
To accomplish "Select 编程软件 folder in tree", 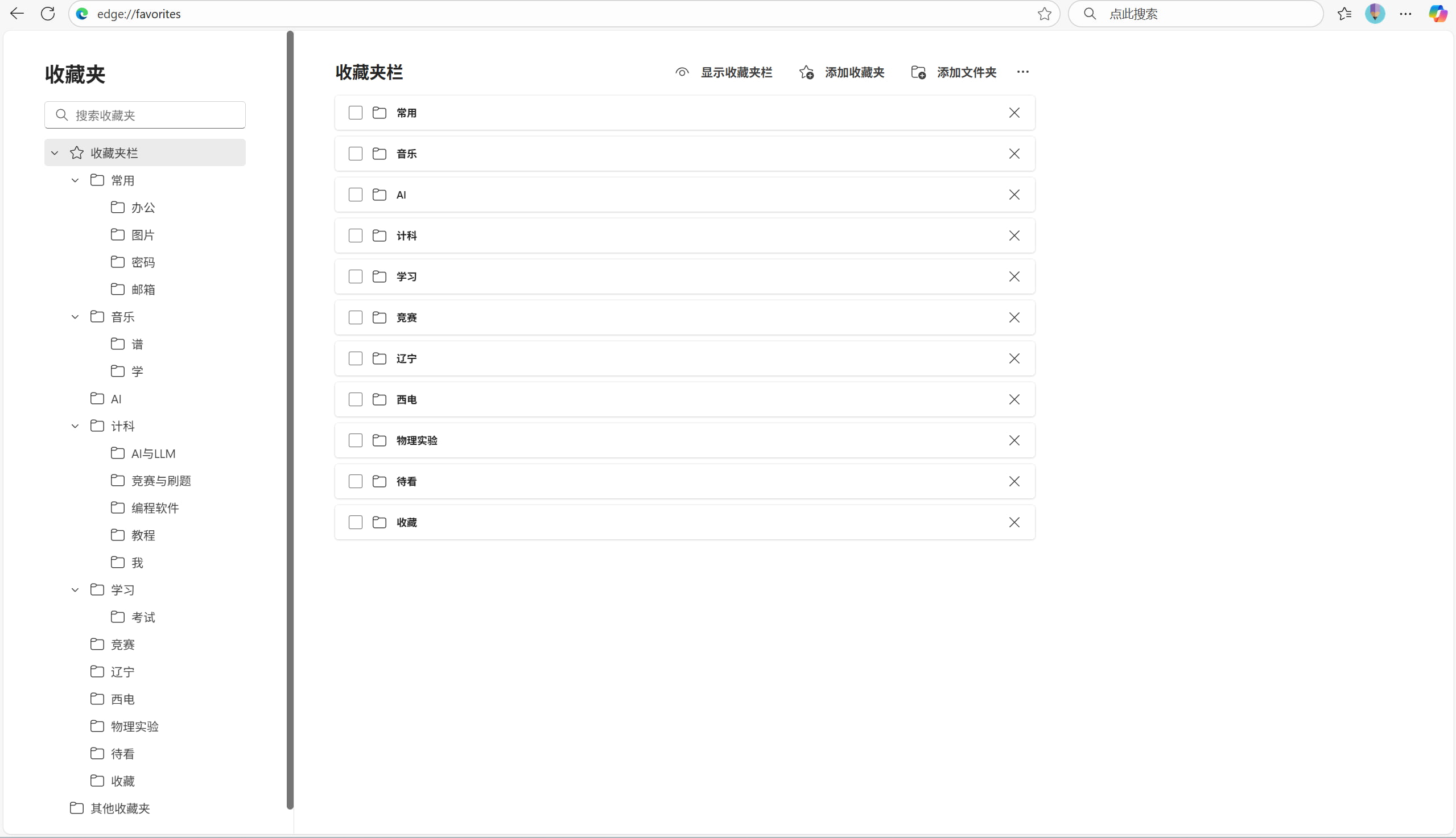I will pos(155,507).
